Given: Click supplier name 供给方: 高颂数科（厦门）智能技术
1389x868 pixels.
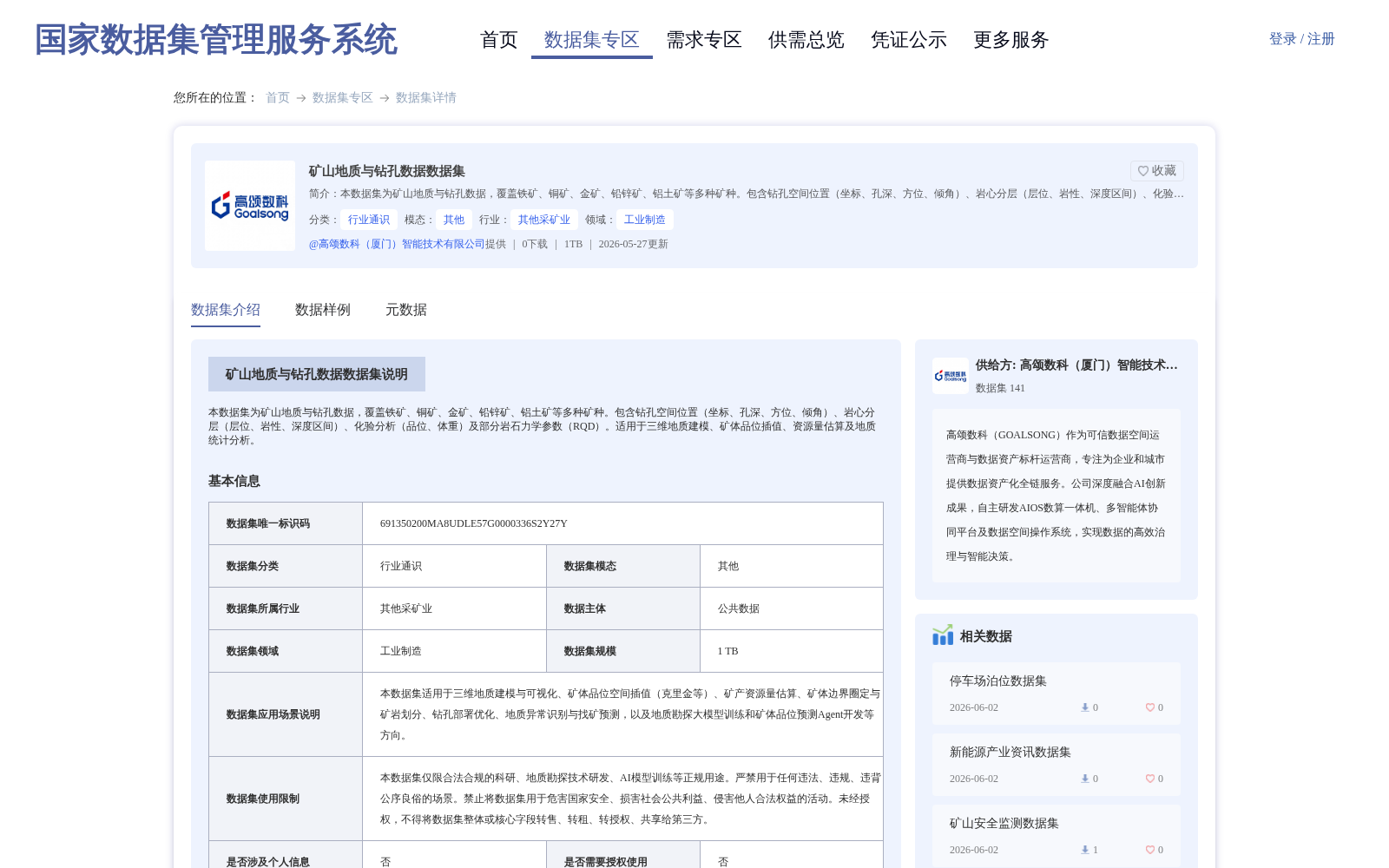Looking at the screenshot, I should pyautogui.click(x=1076, y=365).
